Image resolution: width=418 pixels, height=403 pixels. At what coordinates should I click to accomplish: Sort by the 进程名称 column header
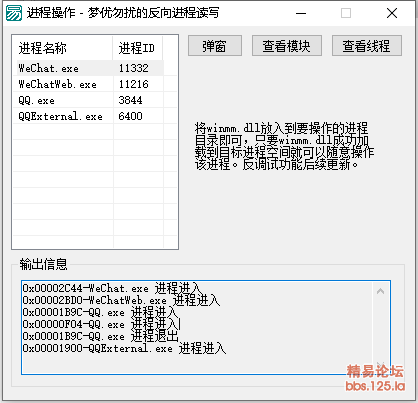(63, 48)
